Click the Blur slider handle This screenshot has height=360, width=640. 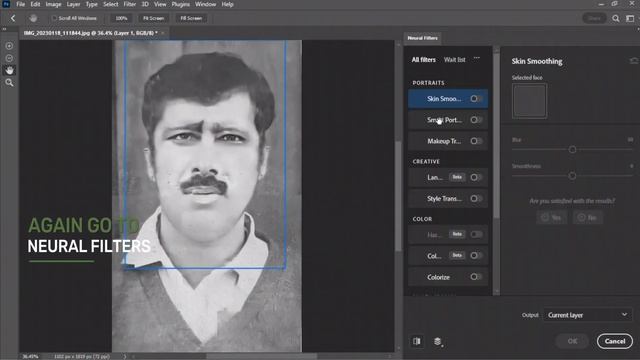(572, 150)
